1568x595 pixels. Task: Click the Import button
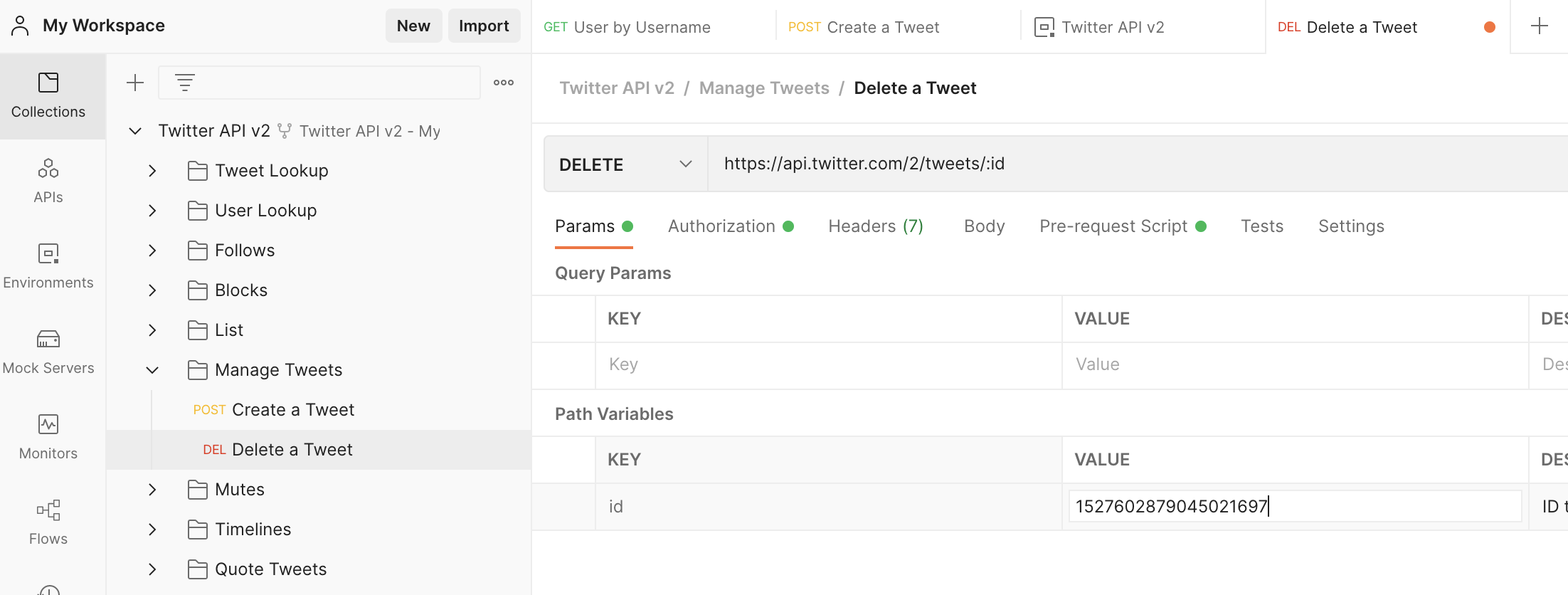tap(484, 26)
